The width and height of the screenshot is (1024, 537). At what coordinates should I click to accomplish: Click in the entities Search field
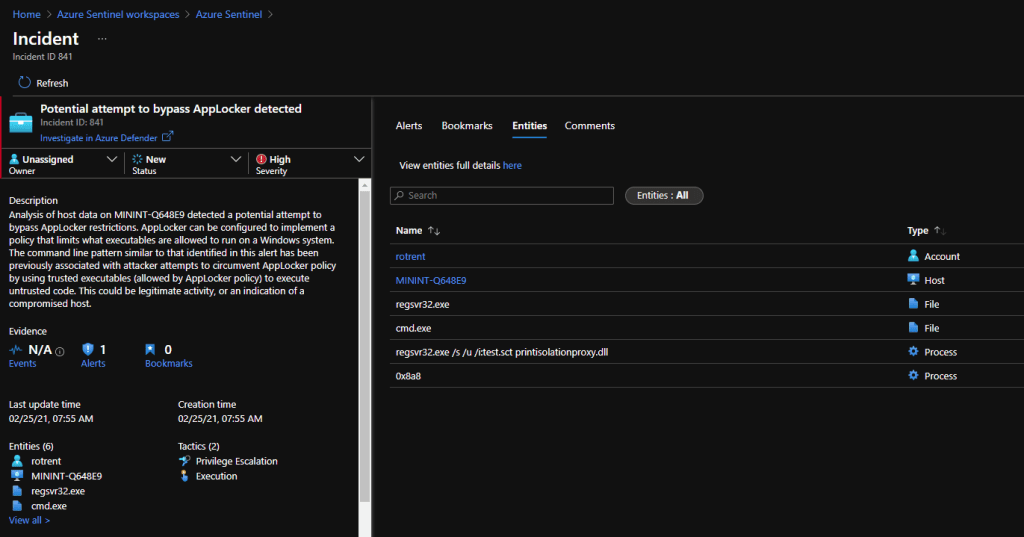click(502, 195)
